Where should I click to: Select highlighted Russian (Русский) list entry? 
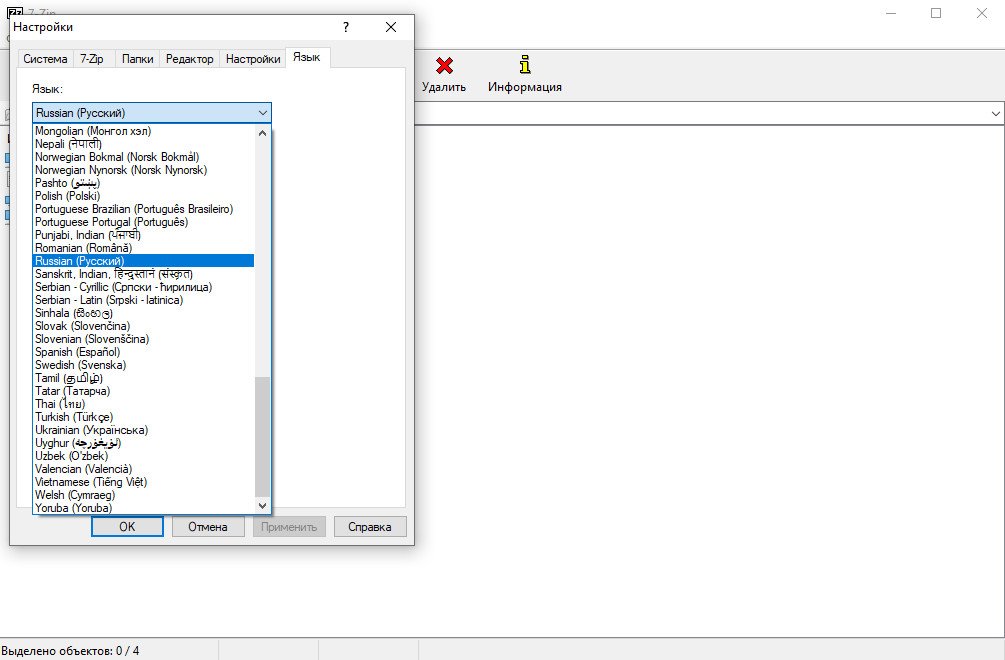144,261
